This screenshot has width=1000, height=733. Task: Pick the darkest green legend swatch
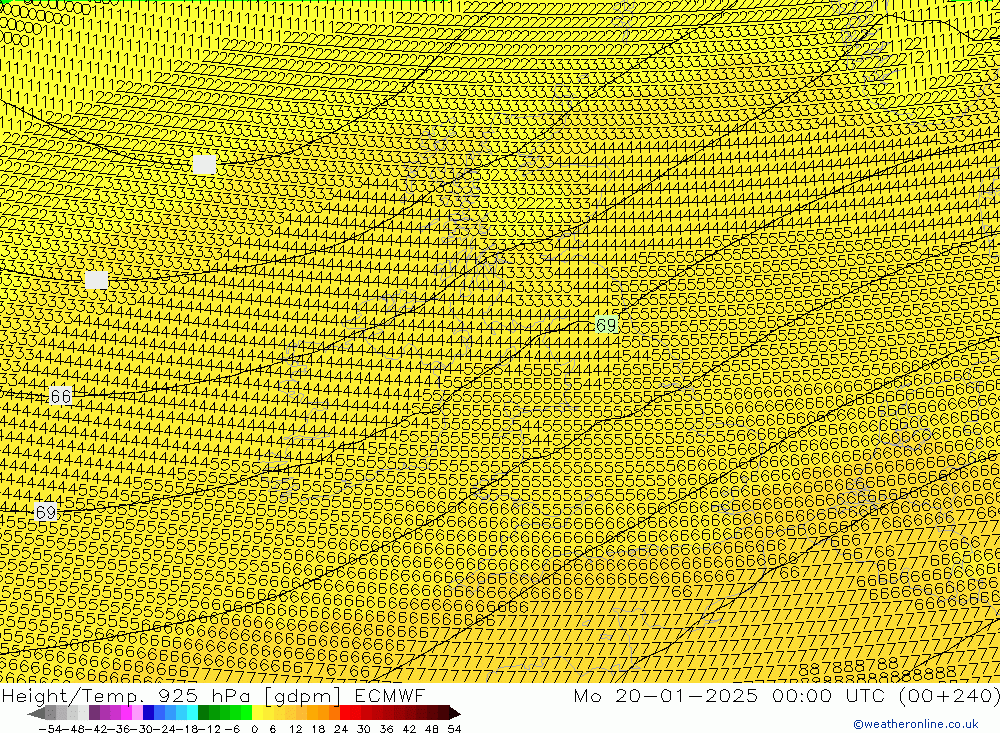tap(203, 713)
